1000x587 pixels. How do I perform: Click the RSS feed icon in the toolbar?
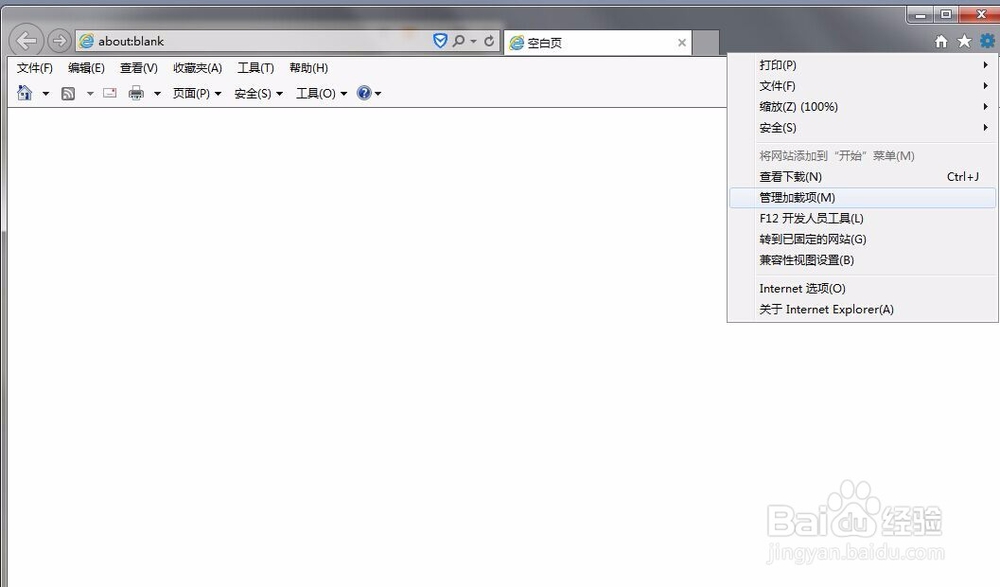(x=69, y=92)
